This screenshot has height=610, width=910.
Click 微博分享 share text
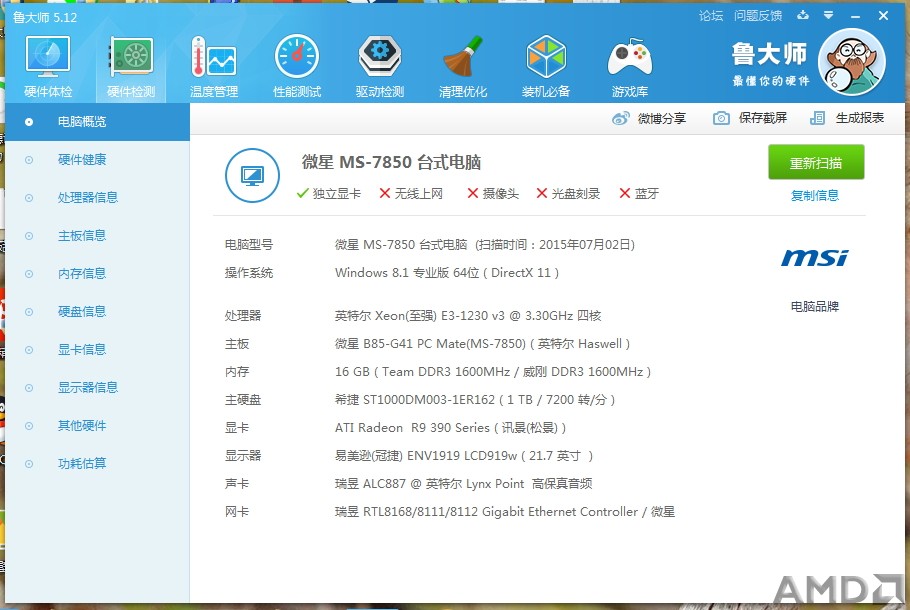[x=662, y=118]
